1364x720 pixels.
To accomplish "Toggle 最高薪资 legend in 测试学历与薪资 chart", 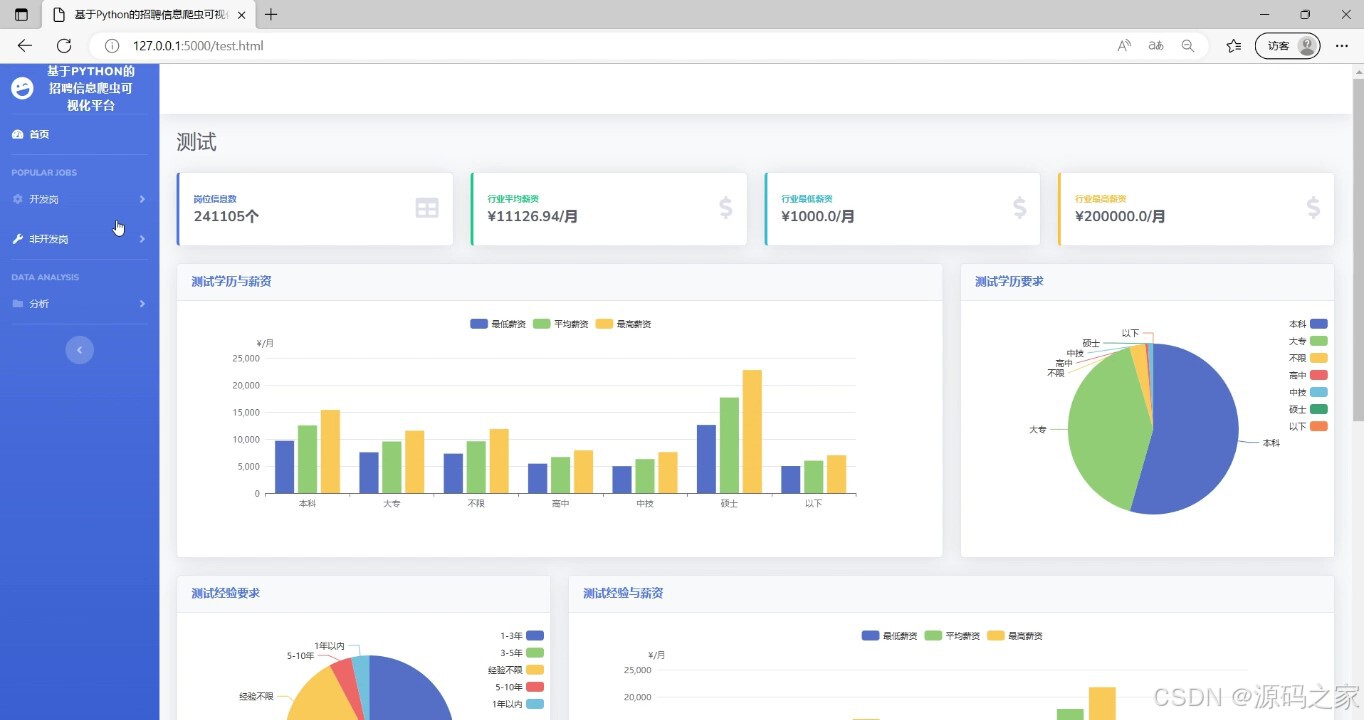I will [x=624, y=324].
